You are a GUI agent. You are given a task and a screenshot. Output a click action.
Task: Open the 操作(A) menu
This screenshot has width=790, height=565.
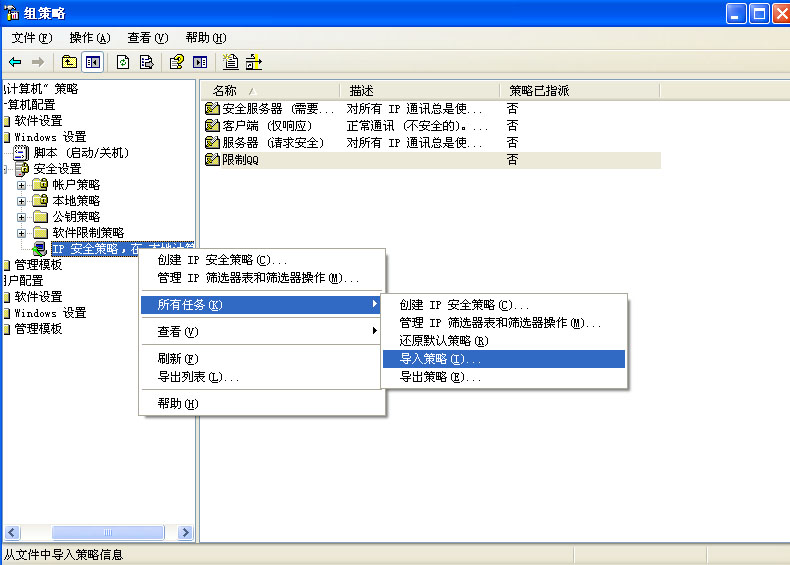(x=90, y=38)
